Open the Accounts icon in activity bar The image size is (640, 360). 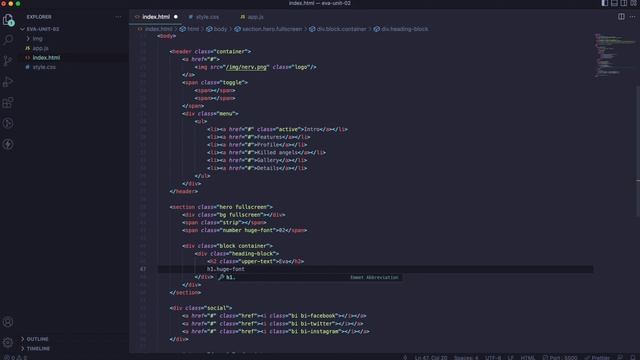8,322
